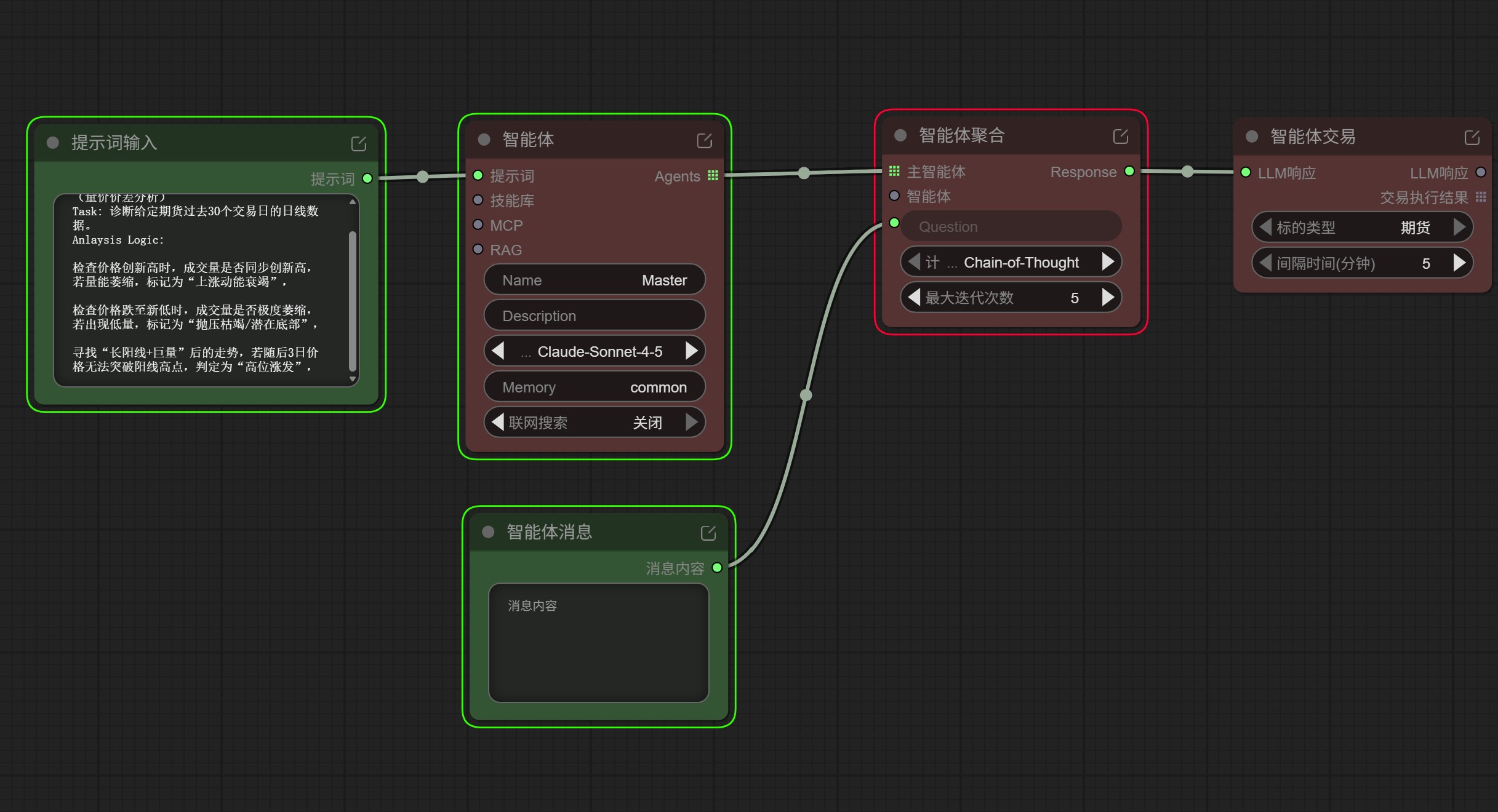Click next arrow on 标的类型 期货 selector
Viewport: 1498px width, 812px height.
coord(1459,227)
